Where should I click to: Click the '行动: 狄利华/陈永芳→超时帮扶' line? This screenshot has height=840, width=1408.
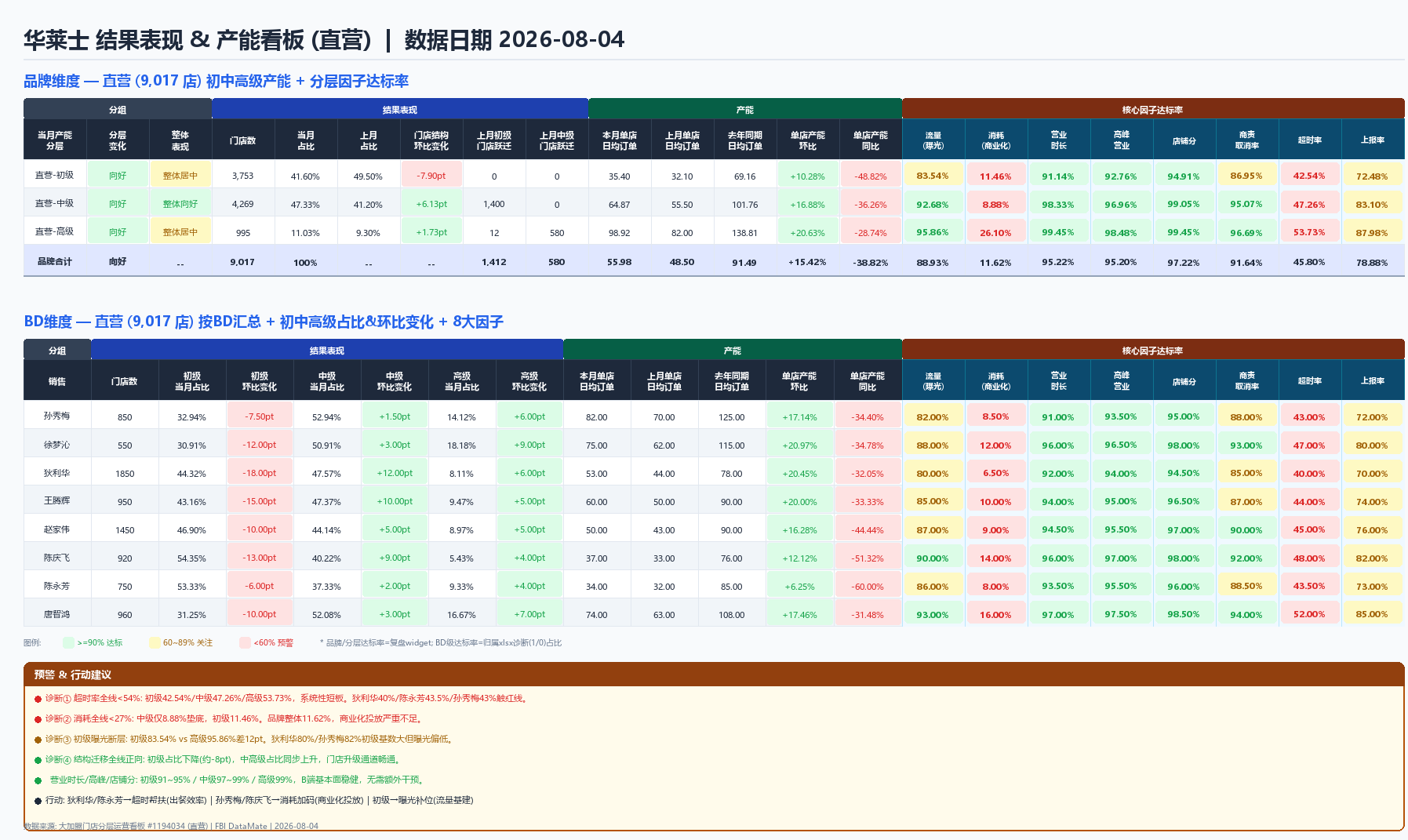tap(254, 800)
